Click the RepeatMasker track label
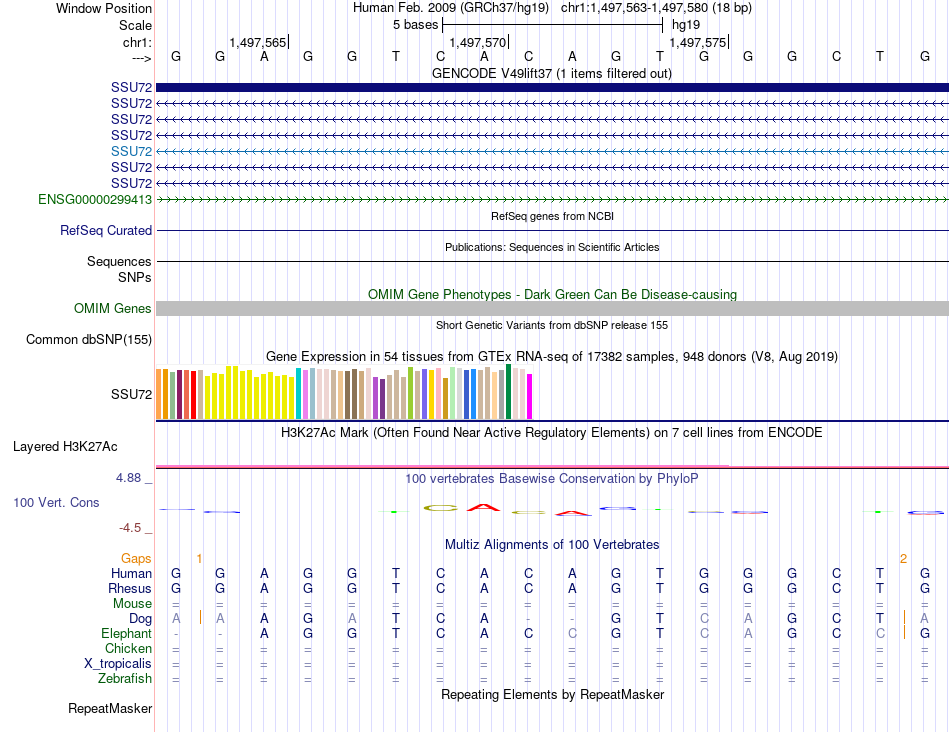Image resolution: width=950 pixels, height=732 pixels. pos(110,708)
